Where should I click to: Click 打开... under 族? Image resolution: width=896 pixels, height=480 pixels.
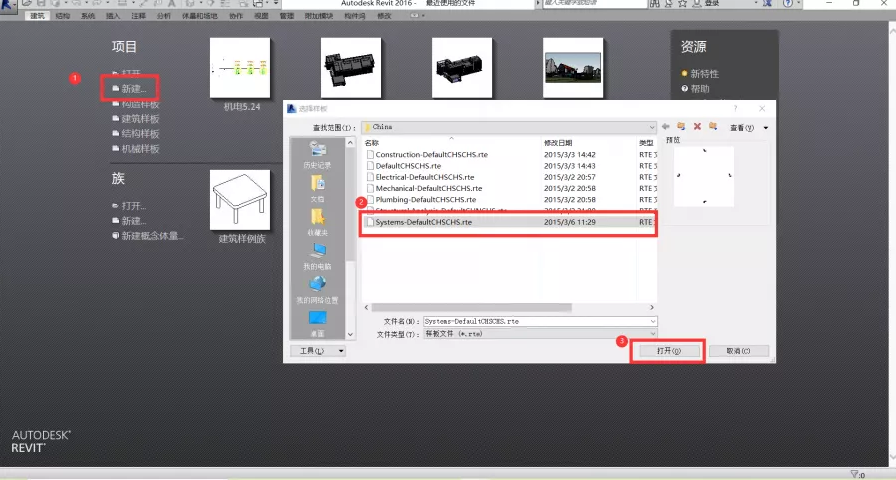pyautogui.click(x=134, y=206)
